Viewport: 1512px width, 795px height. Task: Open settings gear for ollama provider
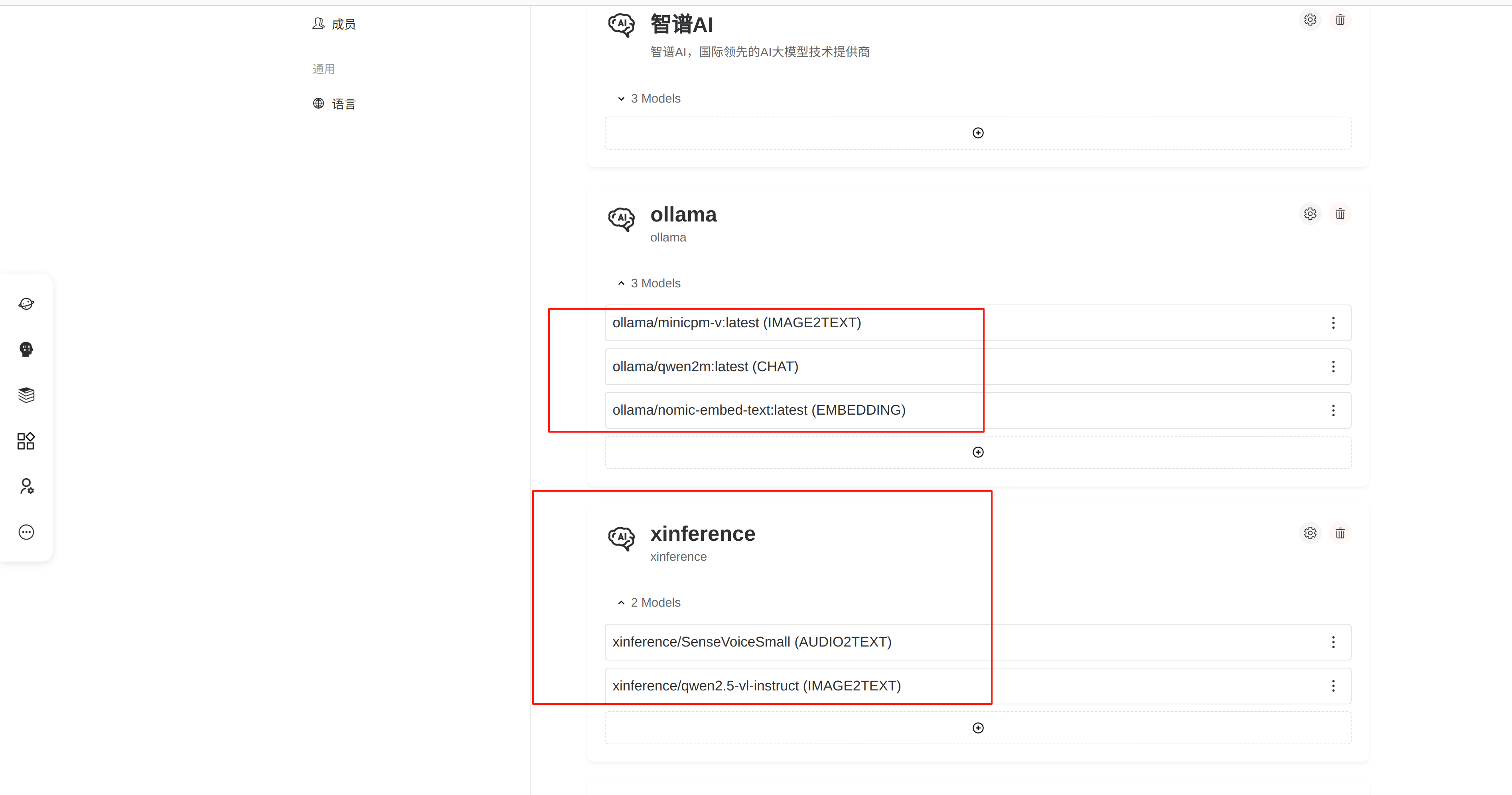click(x=1309, y=214)
